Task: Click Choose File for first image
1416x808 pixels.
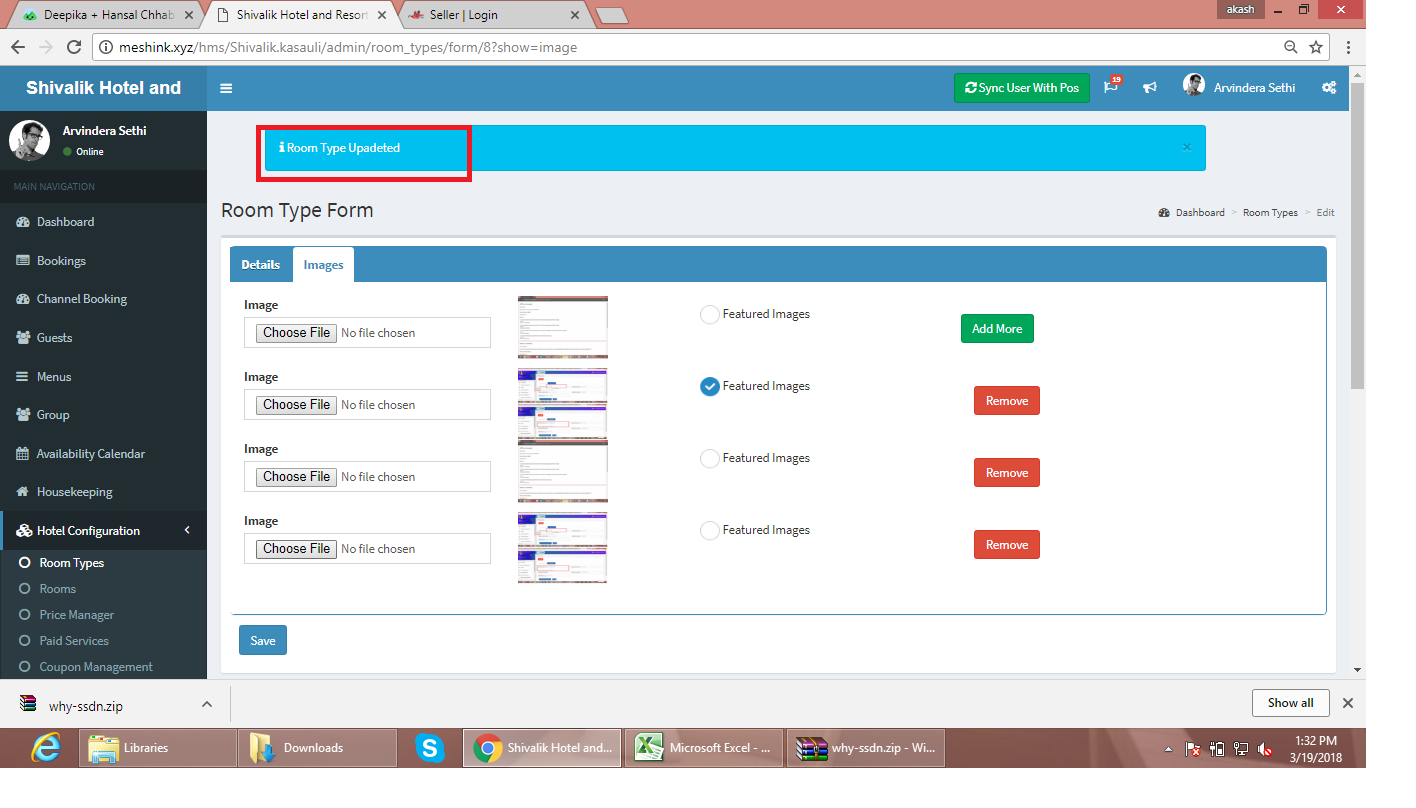Action: (296, 333)
